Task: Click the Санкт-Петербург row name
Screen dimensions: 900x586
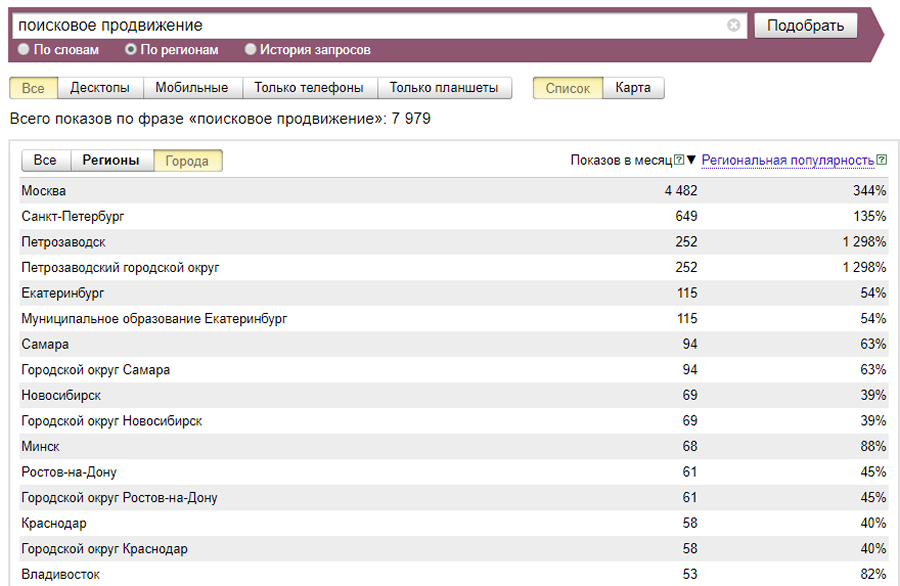Action: [x=73, y=216]
